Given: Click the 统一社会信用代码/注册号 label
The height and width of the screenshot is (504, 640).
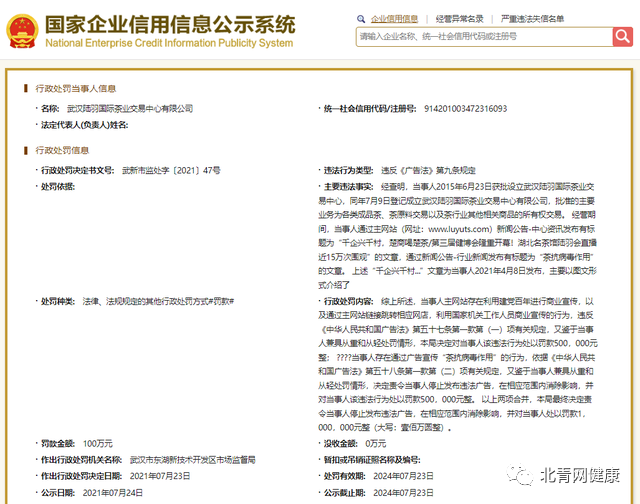Looking at the screenshot, I should click(x=370, y=109).
